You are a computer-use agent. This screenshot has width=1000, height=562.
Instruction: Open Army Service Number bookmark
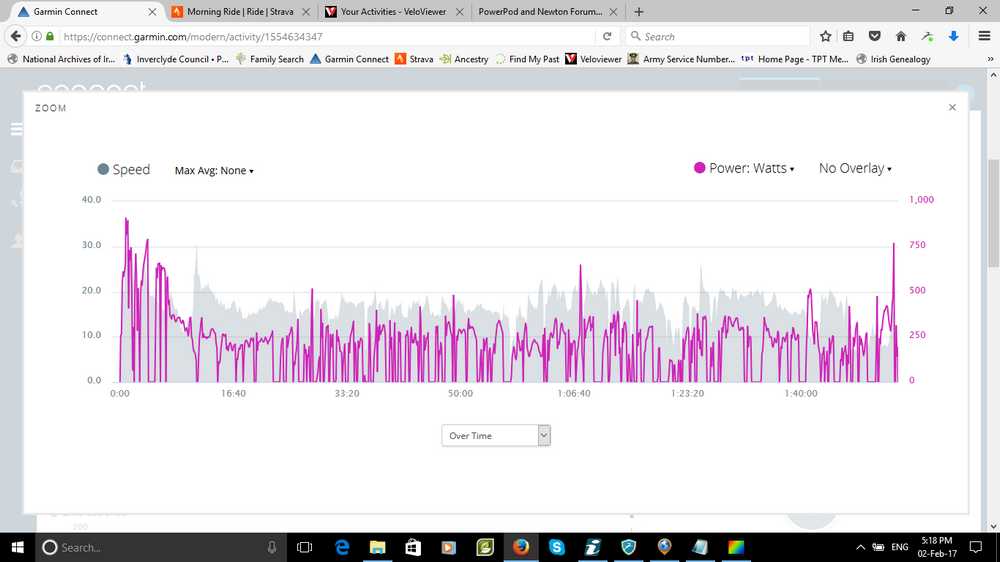coord(681,59)
